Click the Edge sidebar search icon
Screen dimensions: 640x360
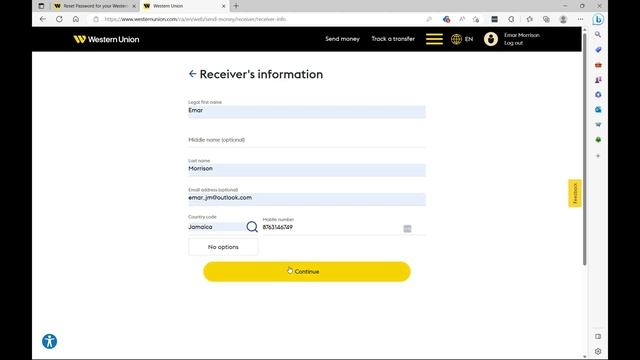coord(598,35)
